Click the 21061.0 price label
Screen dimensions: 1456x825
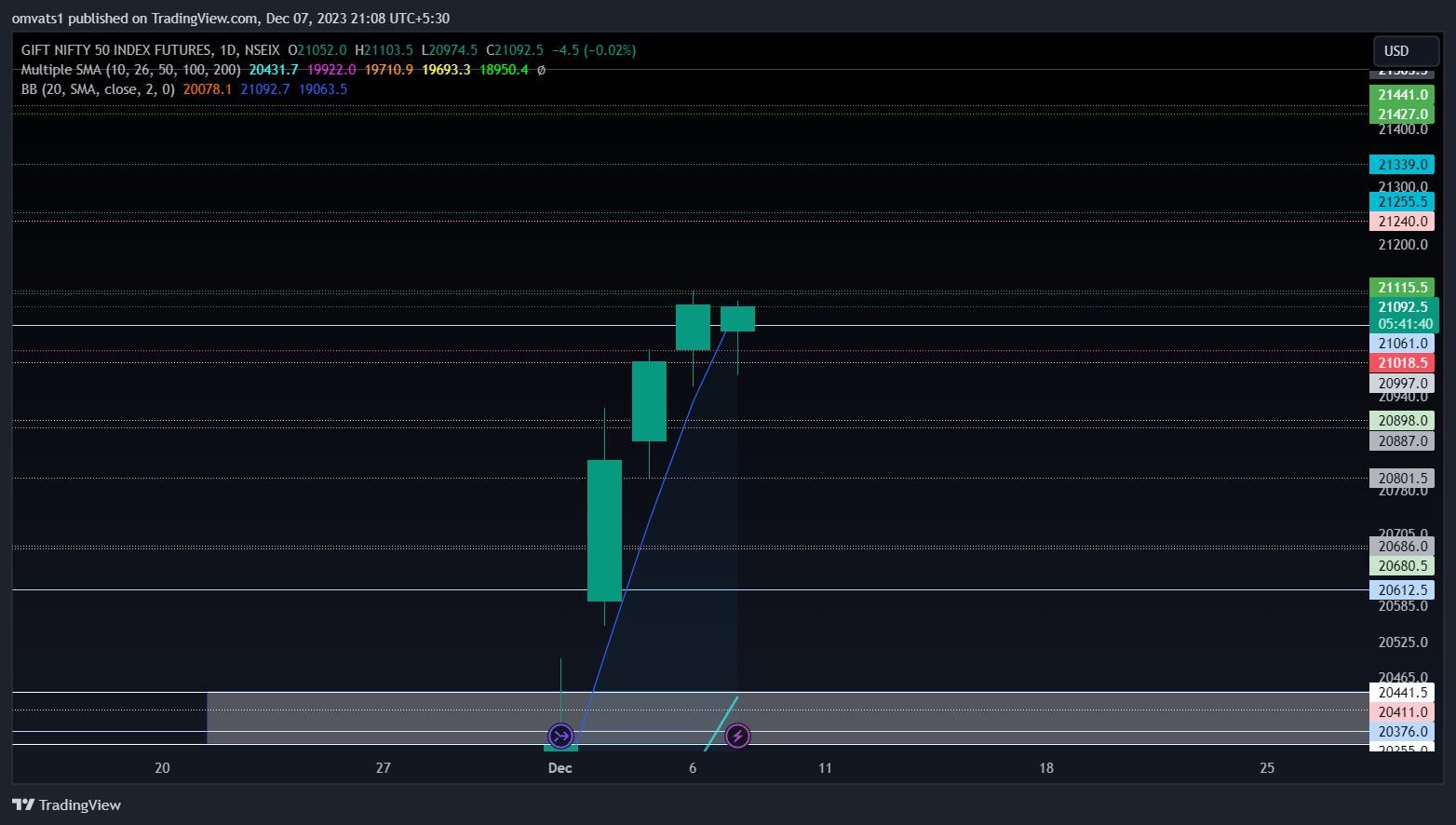[1402, 344]
